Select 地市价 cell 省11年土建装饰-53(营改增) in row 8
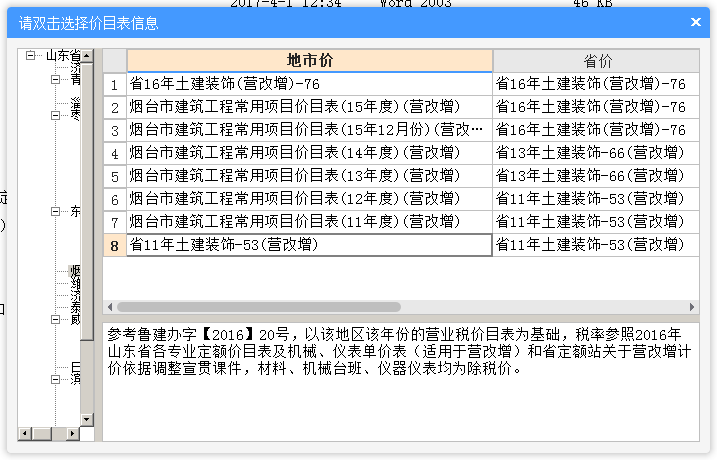Screen dimensions: 717x460 310,245
